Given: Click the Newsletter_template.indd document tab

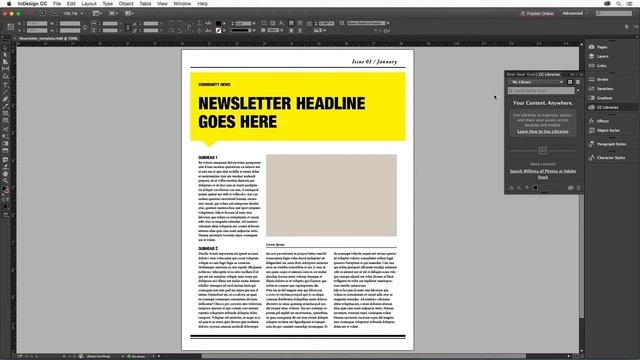Looking at the screenshot, I should pos(48,38).
